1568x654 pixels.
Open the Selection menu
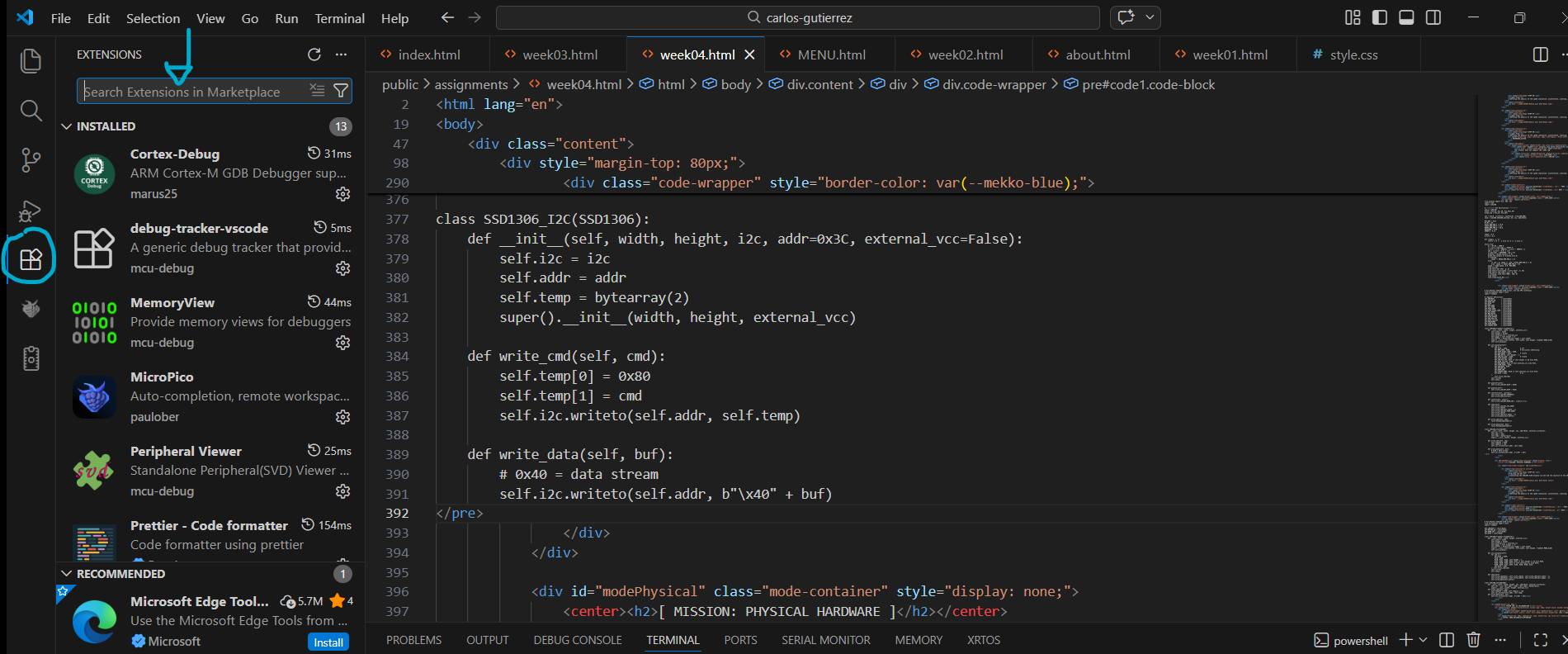point(153,18)
